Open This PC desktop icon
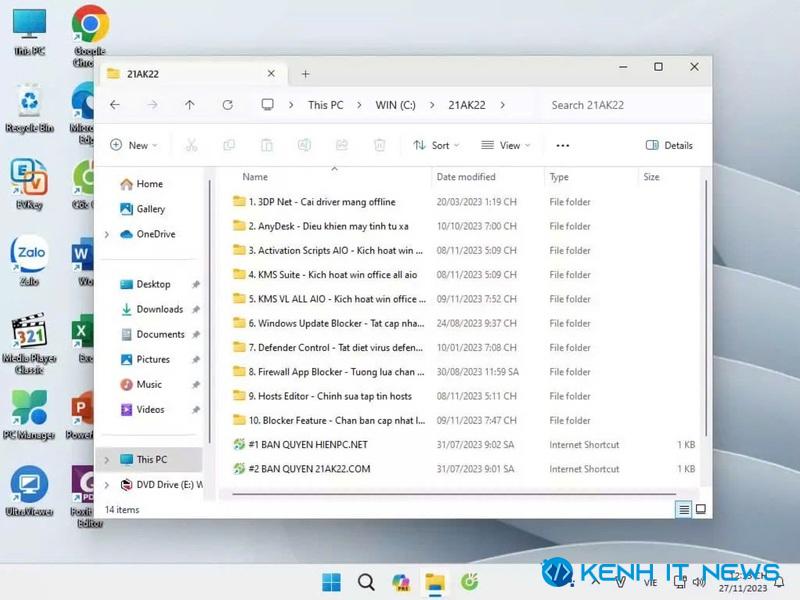800x600 pixels. (x=29, y=33)
